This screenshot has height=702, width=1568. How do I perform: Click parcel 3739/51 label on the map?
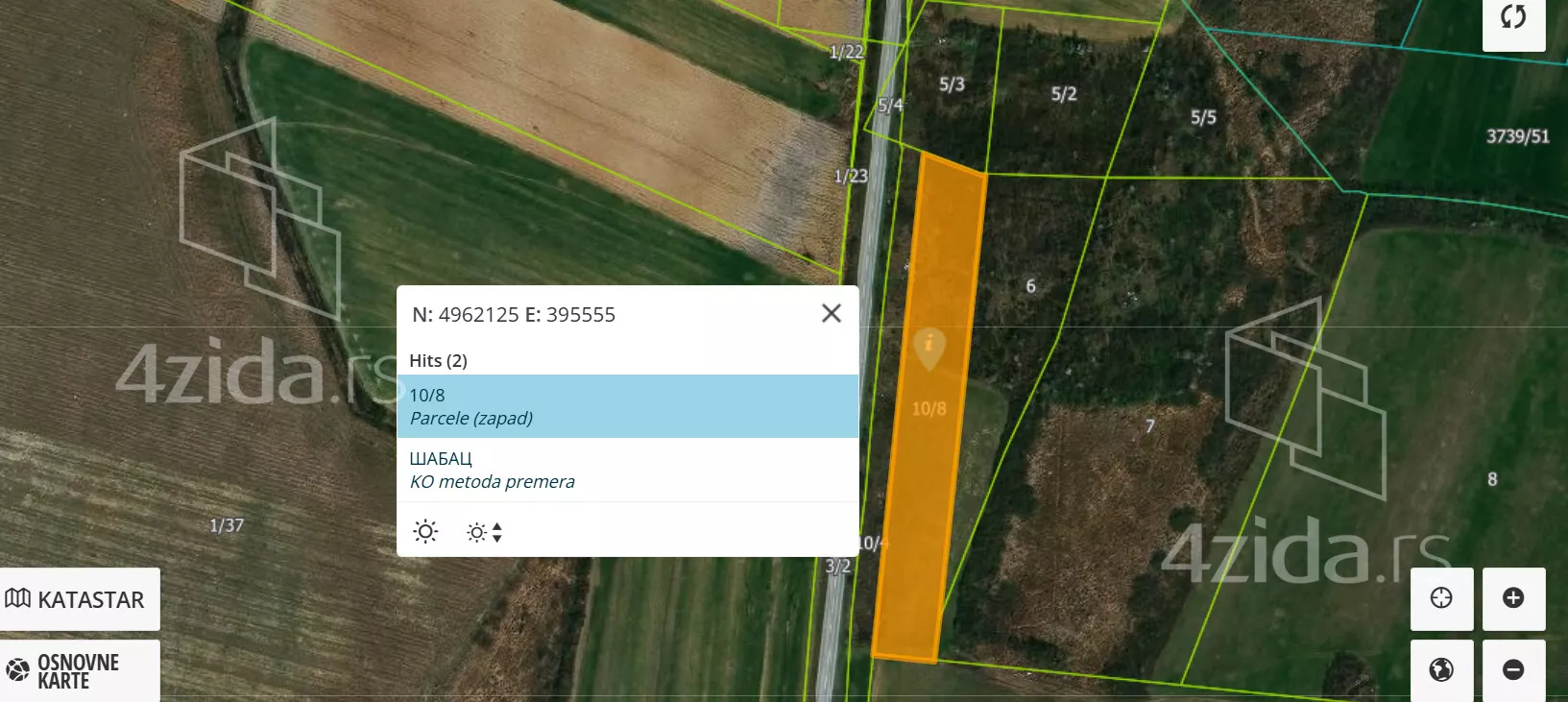(1517, 136)
